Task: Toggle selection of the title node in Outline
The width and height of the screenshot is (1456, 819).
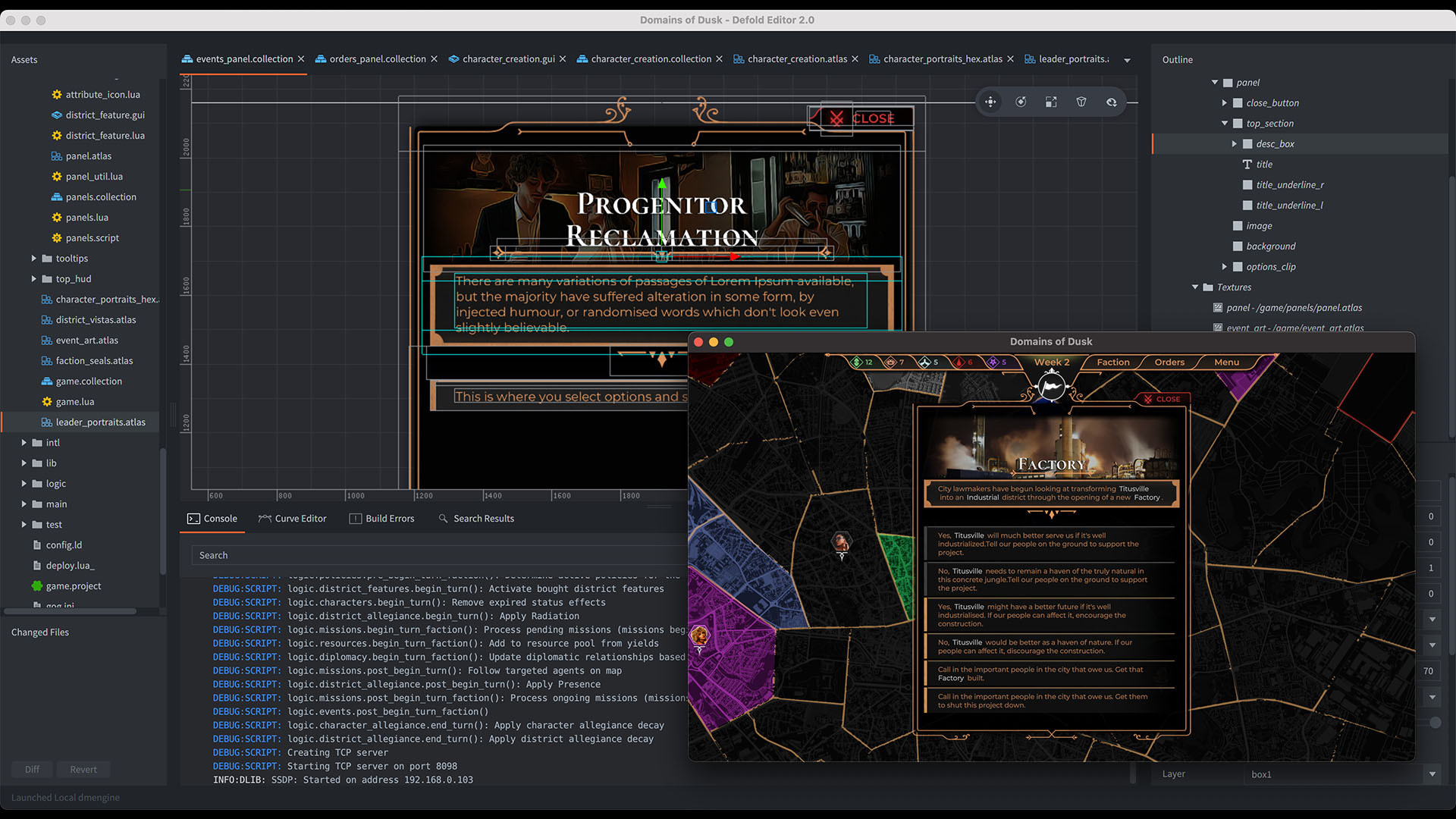Action: click(x=1263, y=164)
